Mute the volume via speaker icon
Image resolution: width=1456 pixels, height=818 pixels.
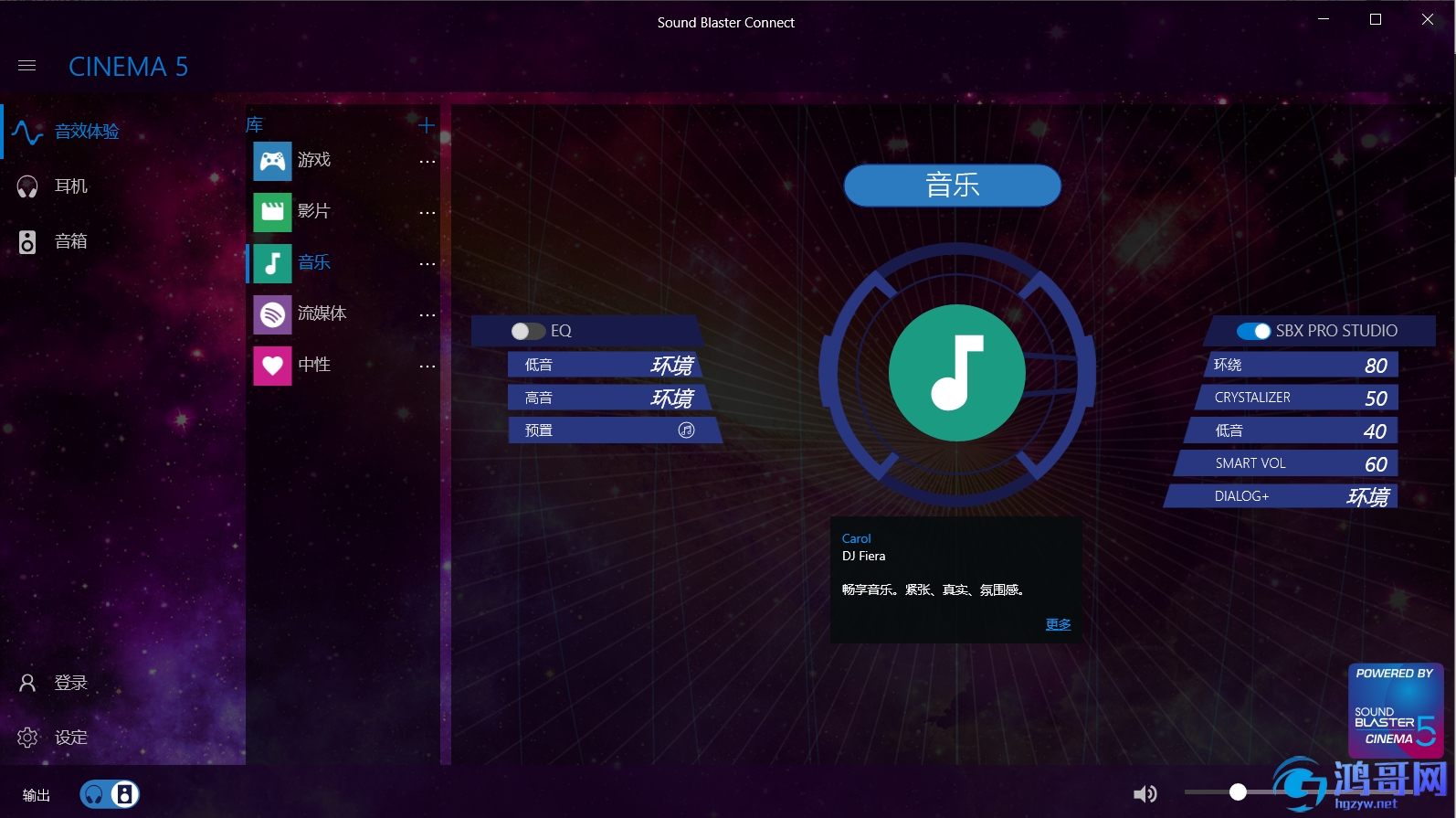[x=1145, y=793]
